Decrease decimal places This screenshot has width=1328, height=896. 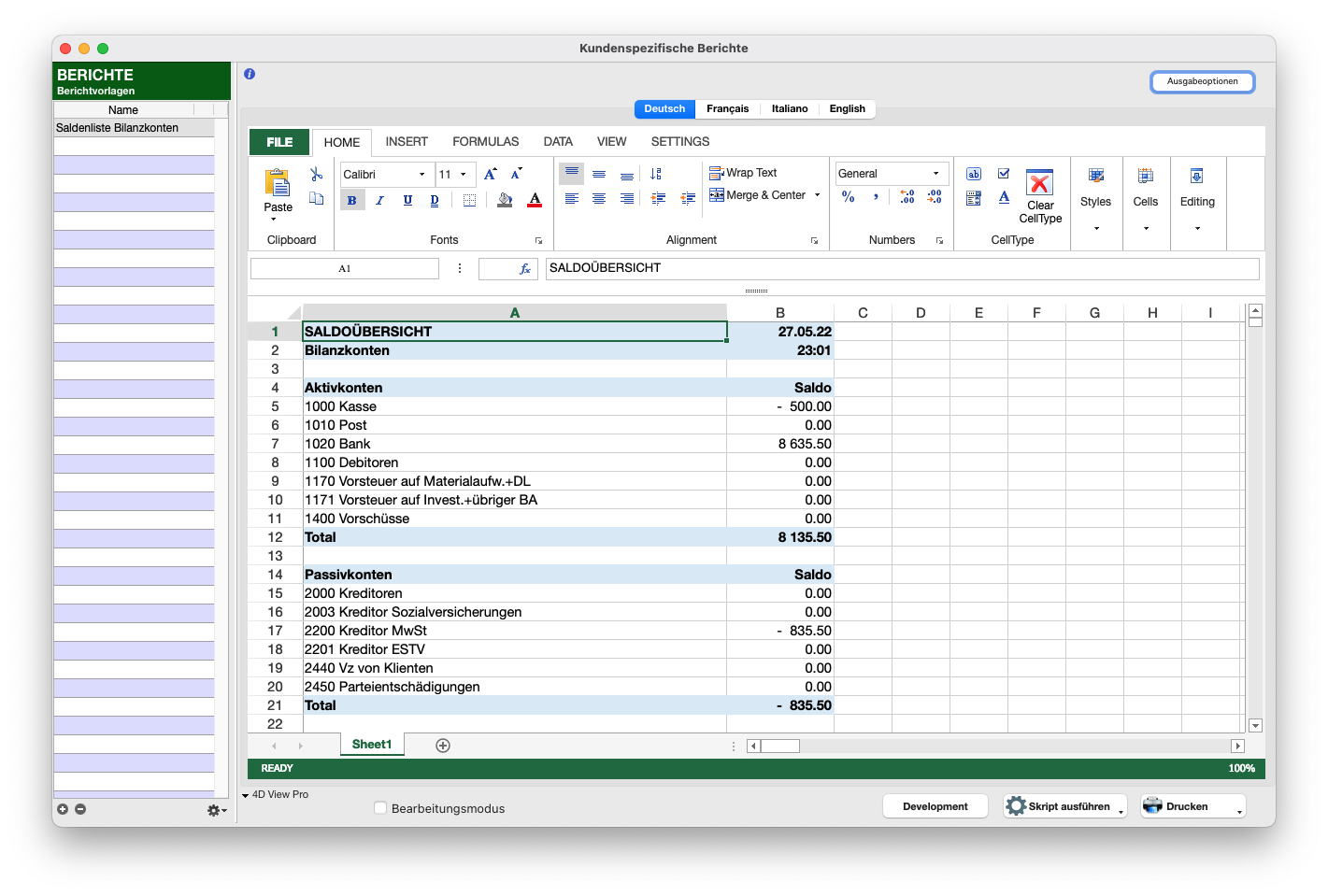(x=935, y=196)
